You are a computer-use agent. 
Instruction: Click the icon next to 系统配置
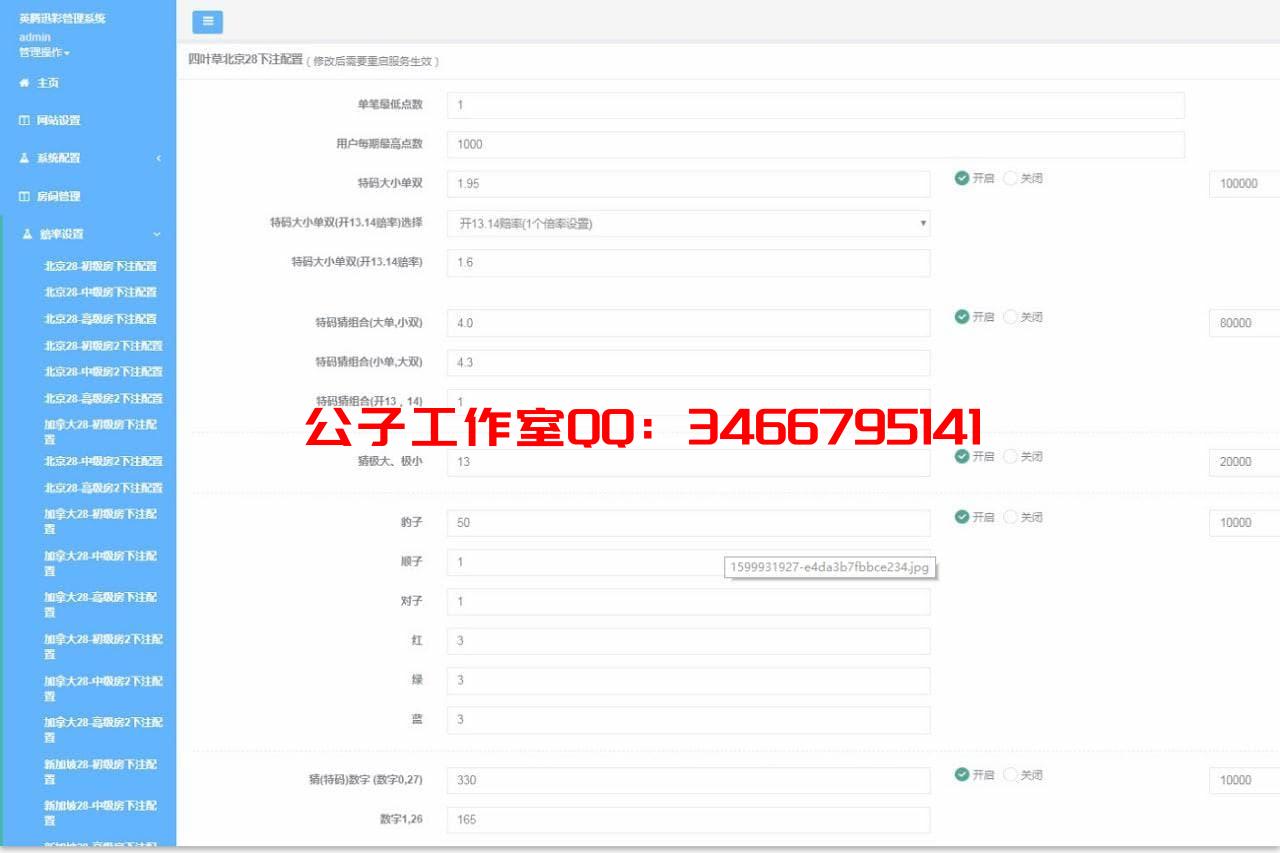pos(24,158)
